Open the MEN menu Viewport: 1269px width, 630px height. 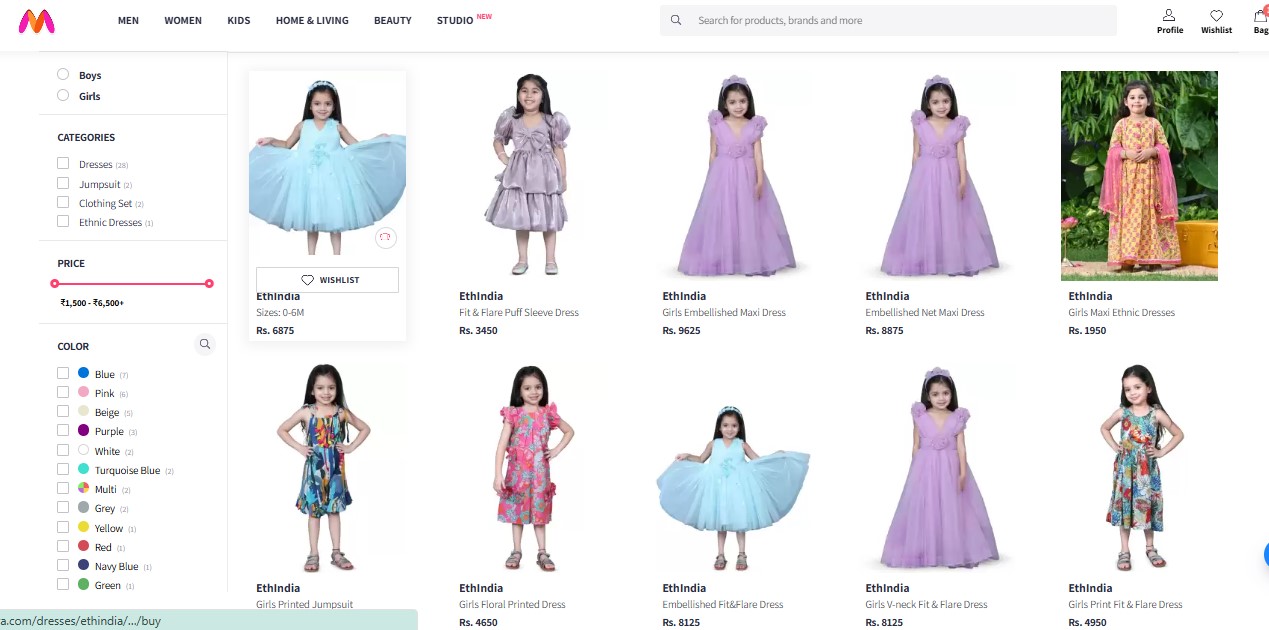tap(128, 20)
